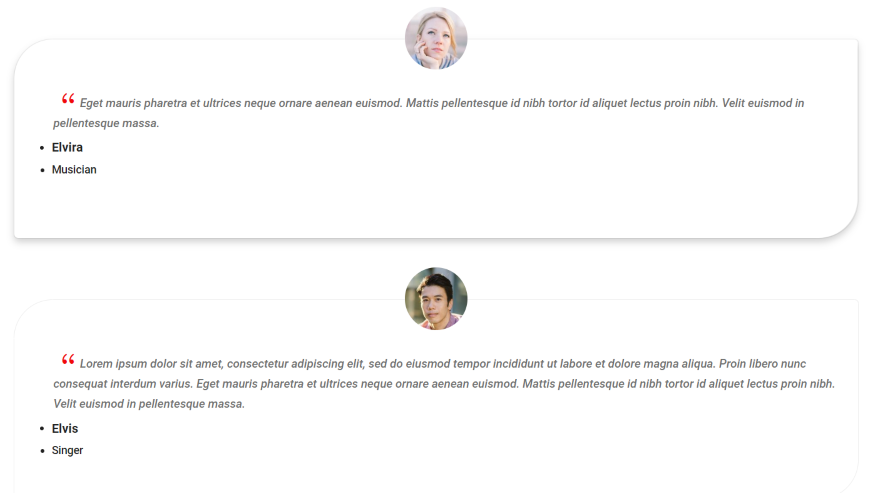This screenshot has width=880, height=493.
Task: Select the name Elvis
Action: coord(65,428)
